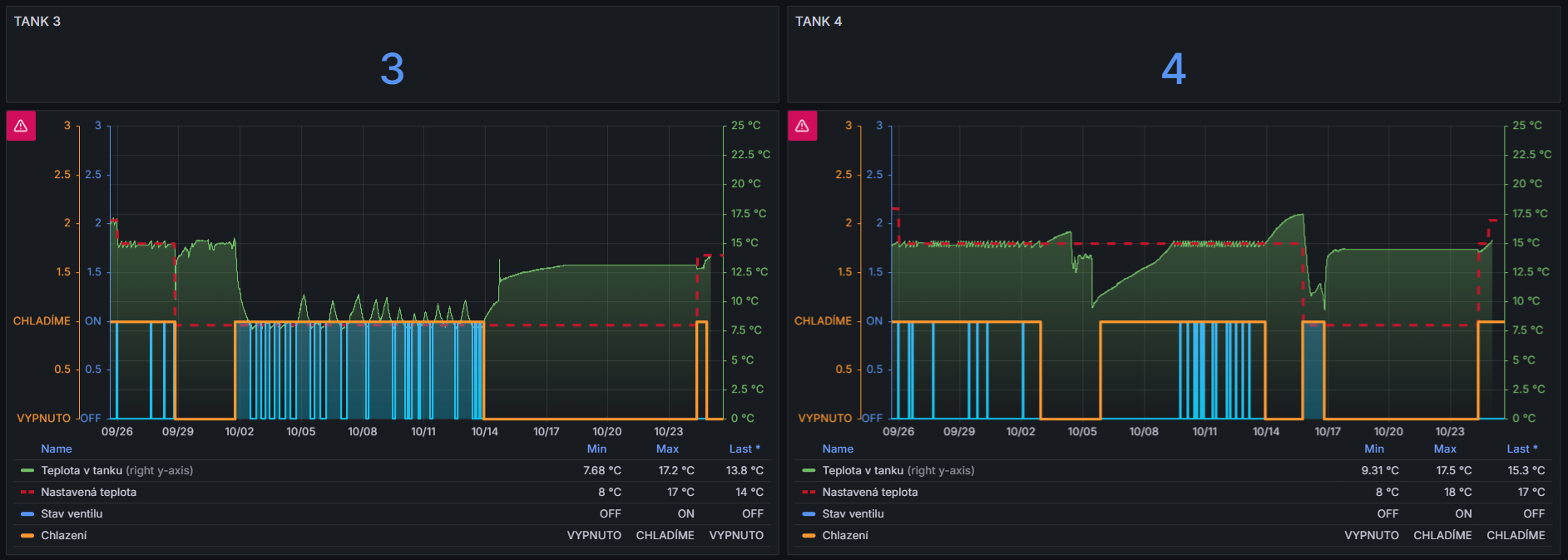Open the TANK 4 panel title menu
Screen dimensions: 1568x560
pyautogui.click(x=819, y=22)
